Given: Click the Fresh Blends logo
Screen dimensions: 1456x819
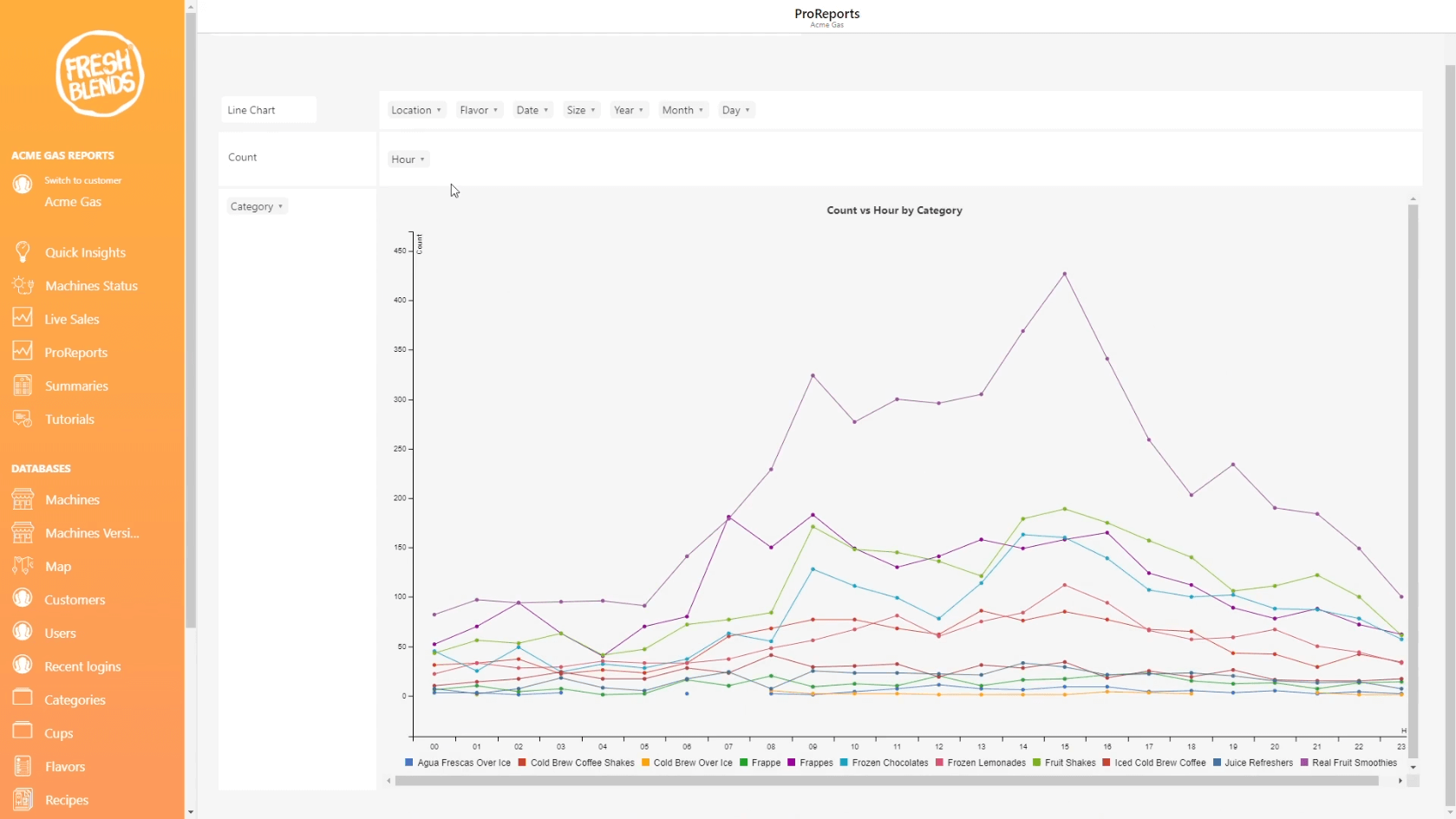Looking at the screenshot, I should [99, 74].
